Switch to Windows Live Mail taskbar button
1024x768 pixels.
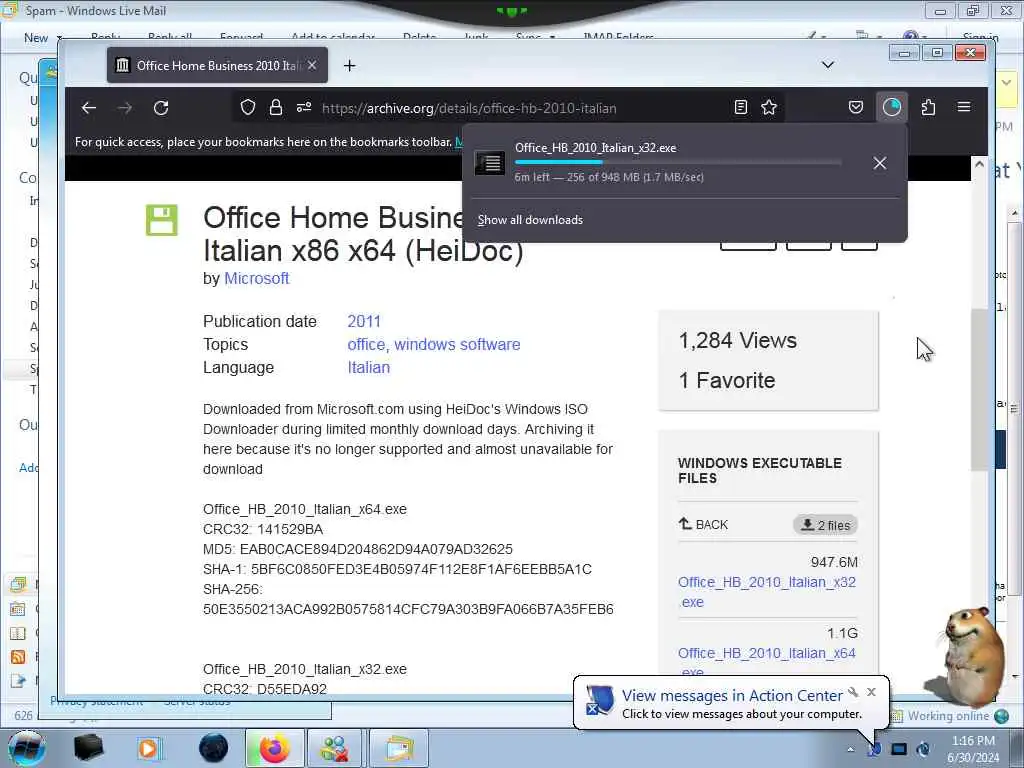tap(399, 748)
